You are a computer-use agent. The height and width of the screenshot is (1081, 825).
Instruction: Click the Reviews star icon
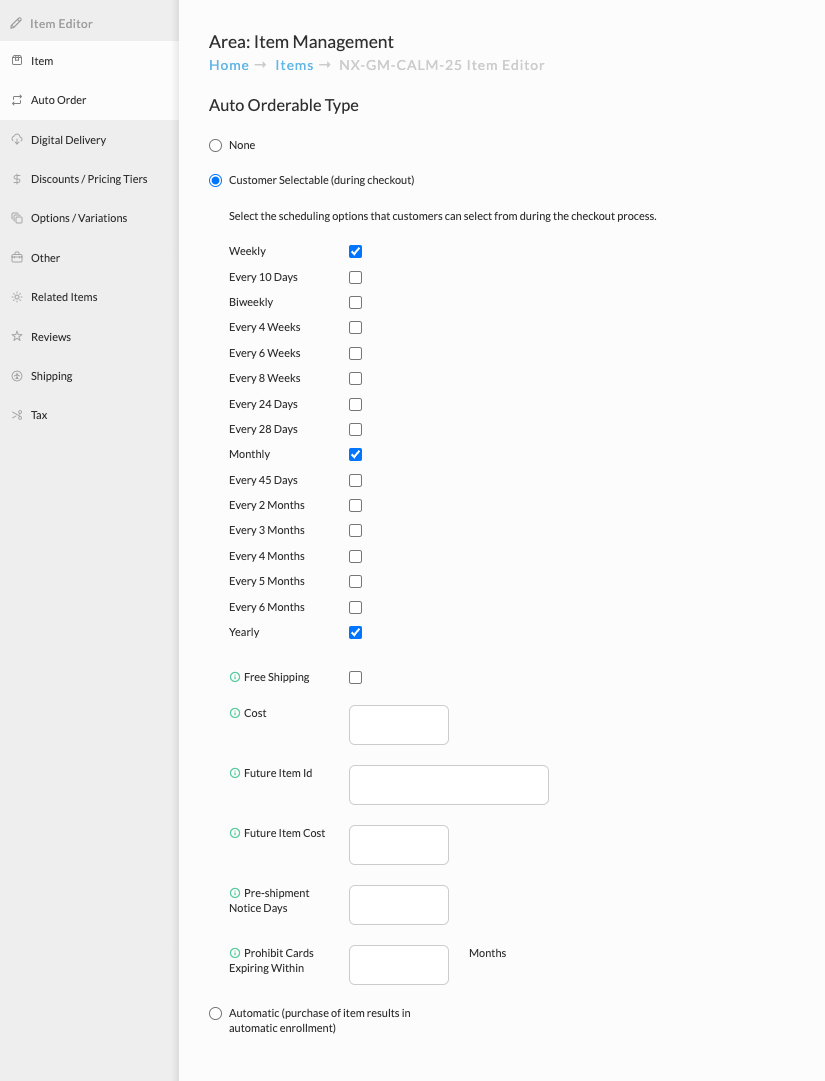[x=17, y=336]
